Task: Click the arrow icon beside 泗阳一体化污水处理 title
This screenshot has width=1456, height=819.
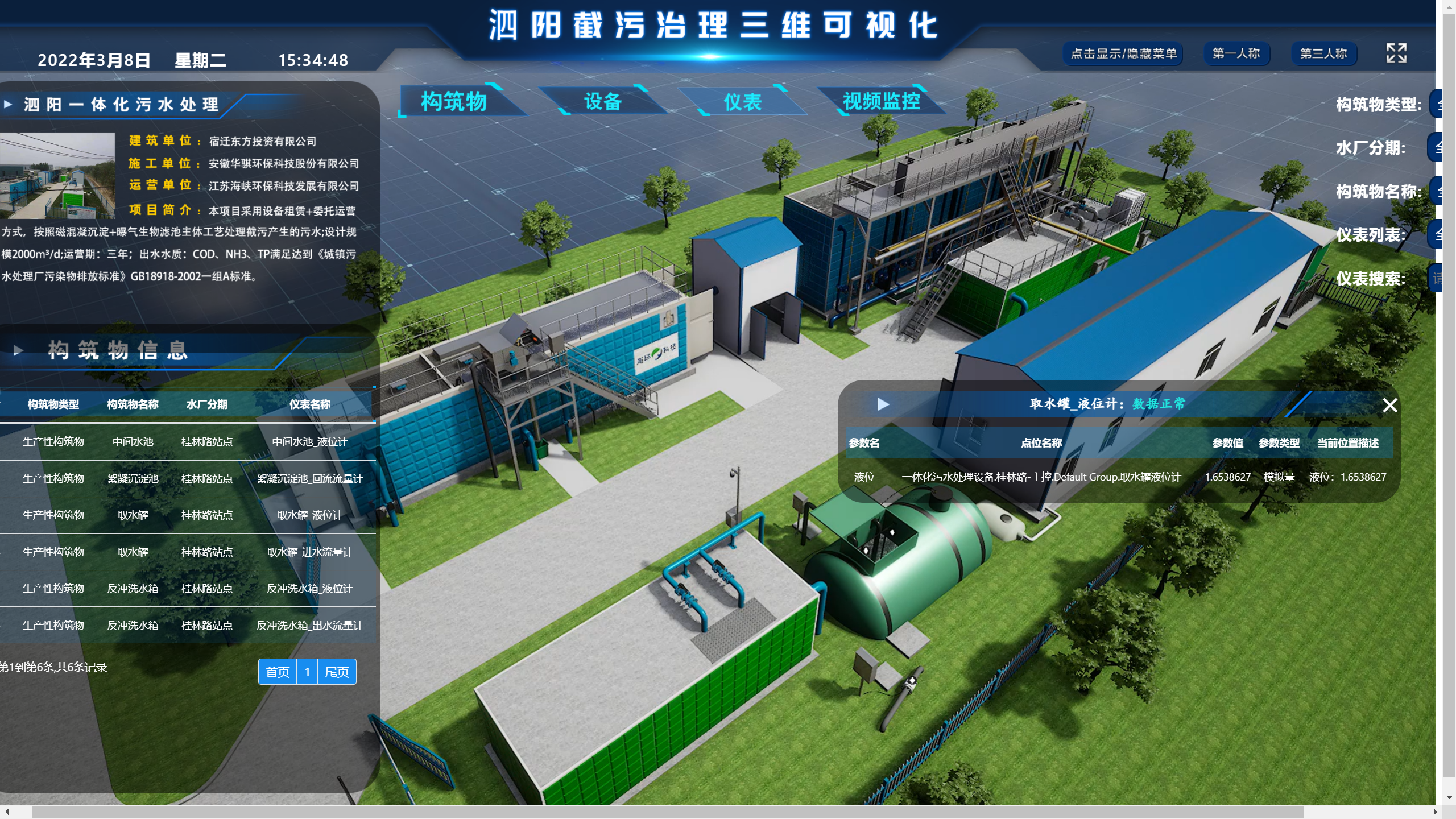Action: [8, 104]
